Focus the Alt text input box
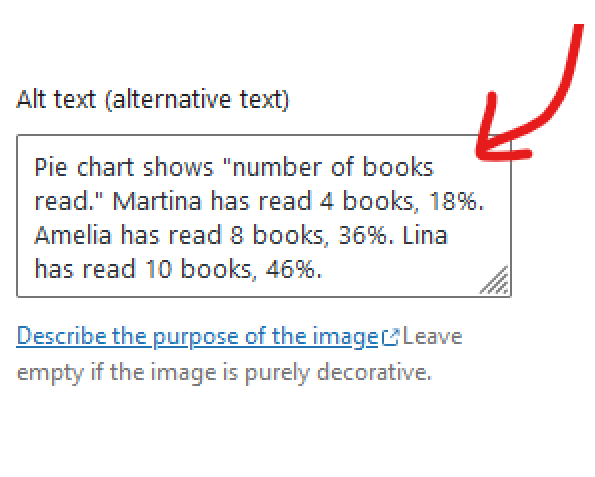The height and width of the screenshot is (477, 595). 264,216
